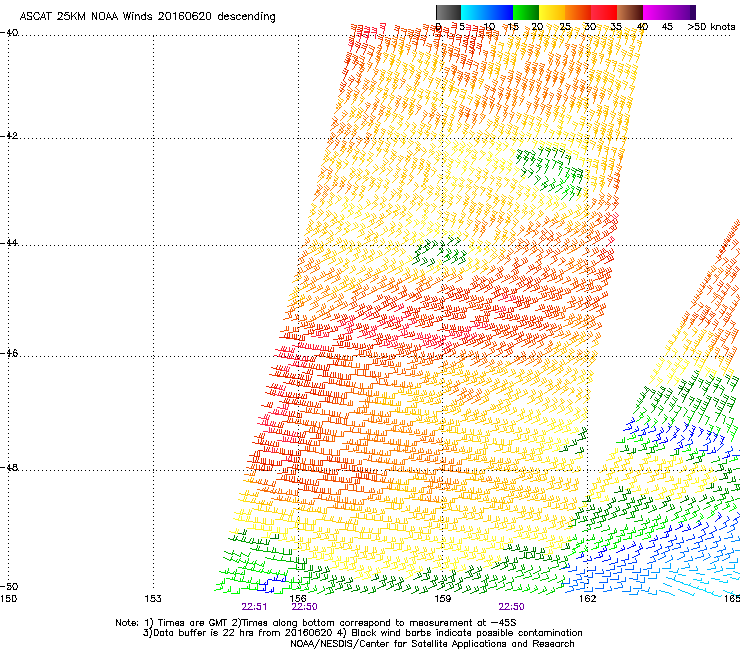Click the '-42' latitude axis label
The height and width of the screenshot is (650, 740).
click(x=9, y=136)
